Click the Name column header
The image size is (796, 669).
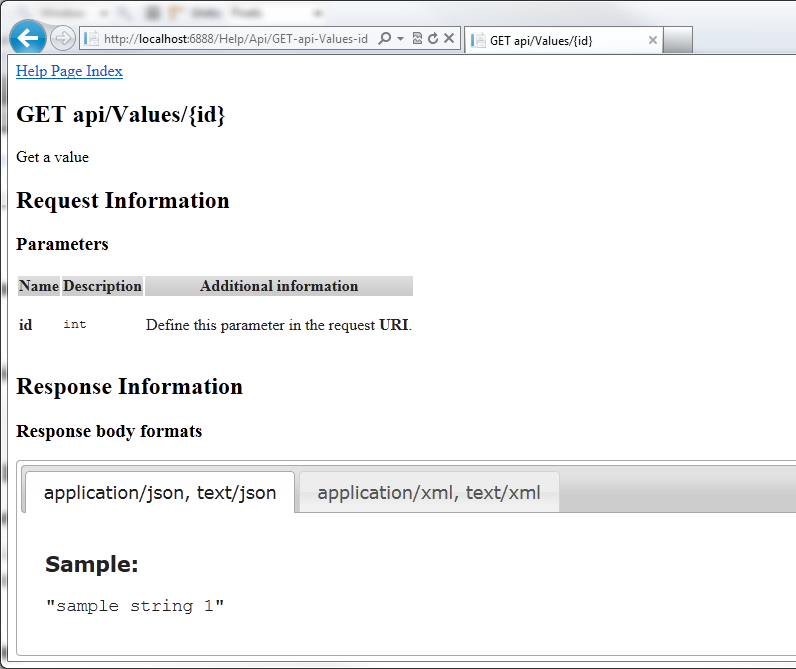click(x=39, y=286)
